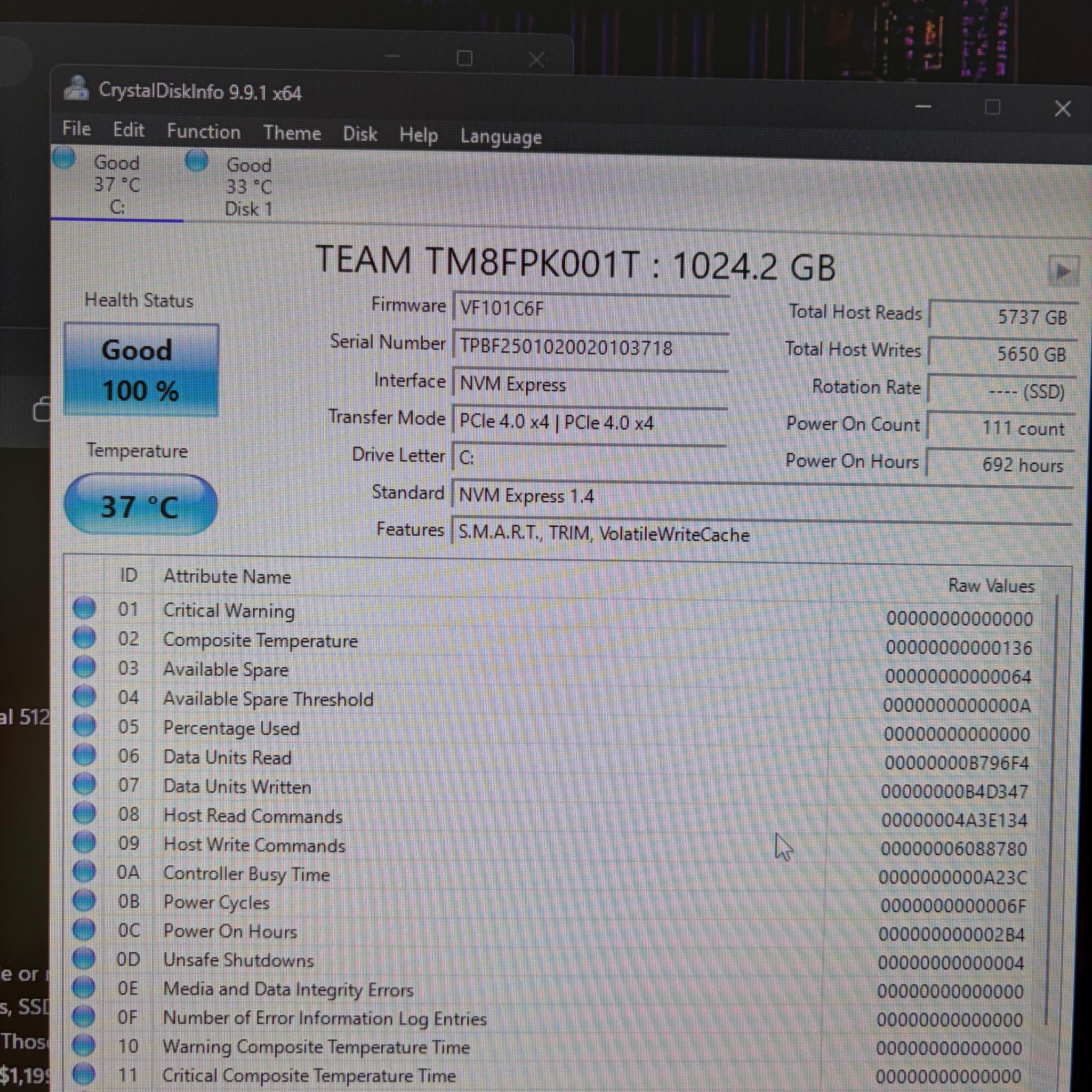This screenshot has width=1092, height=1092.
Task: Close the CrystalDiskInfo window
Action: click(x=1063, y=109)
